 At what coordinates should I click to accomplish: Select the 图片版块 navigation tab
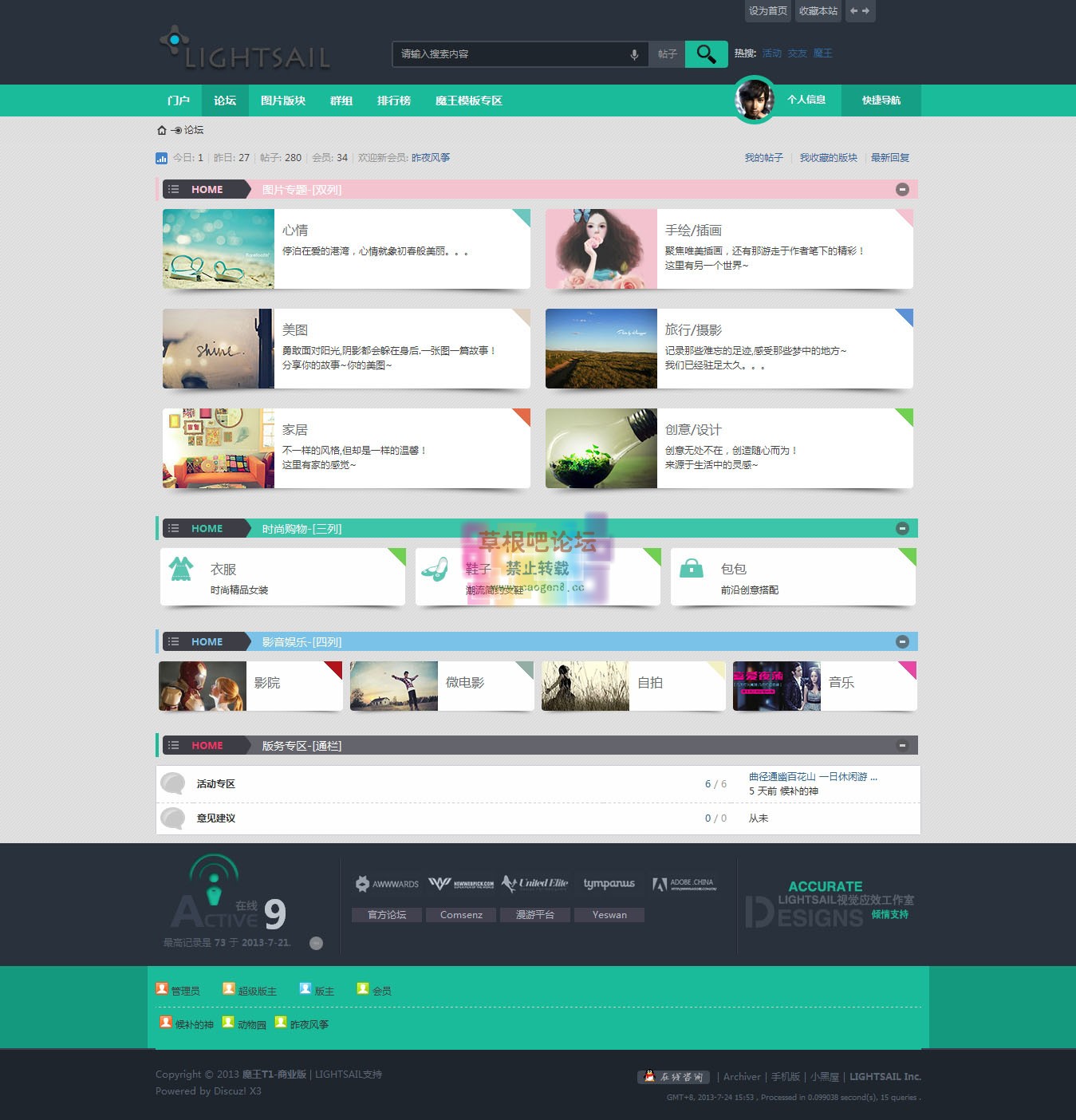pyautogui.click(x=283, y=101)
